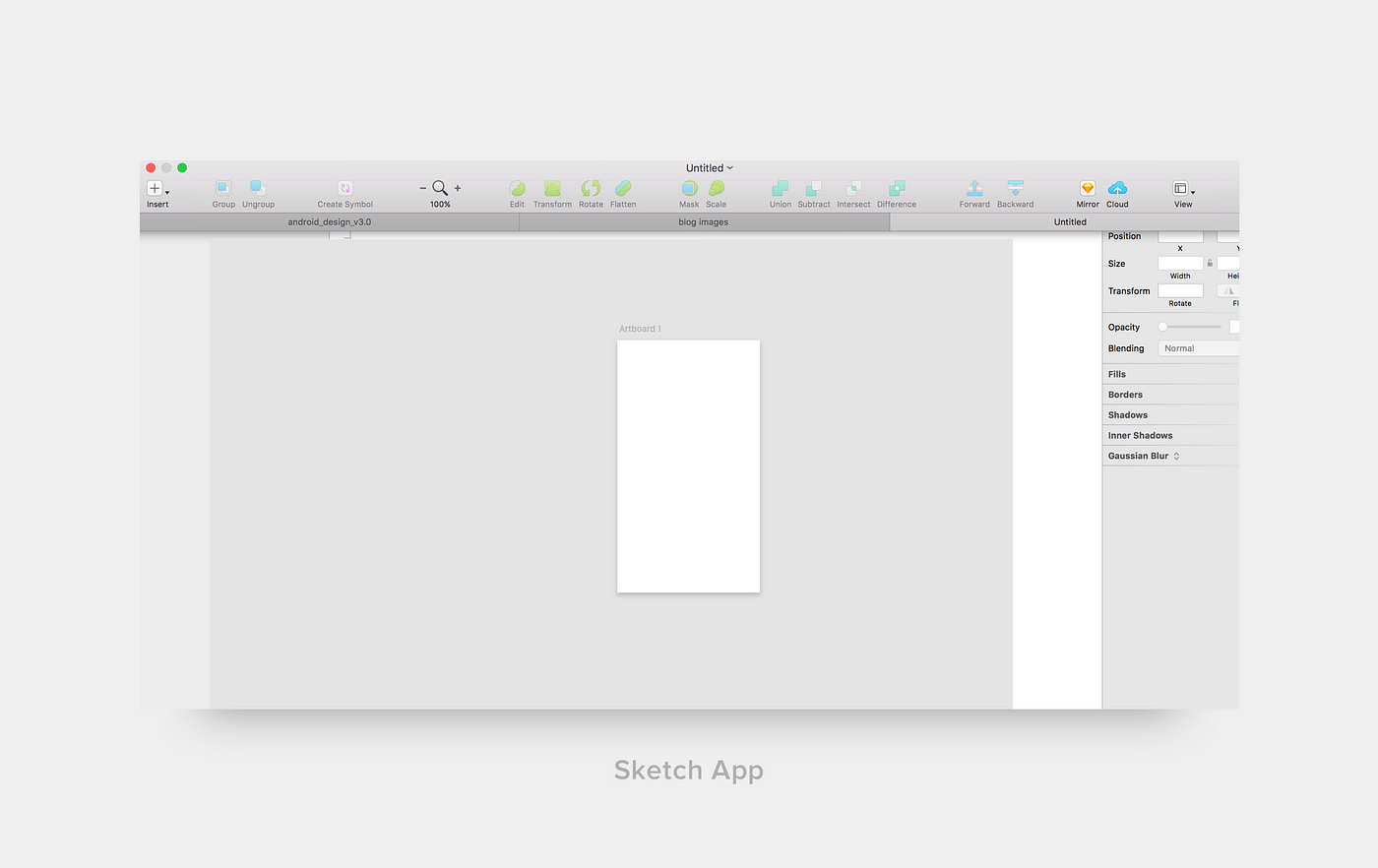Select the Artboard 1 label

tap(640, 329)
